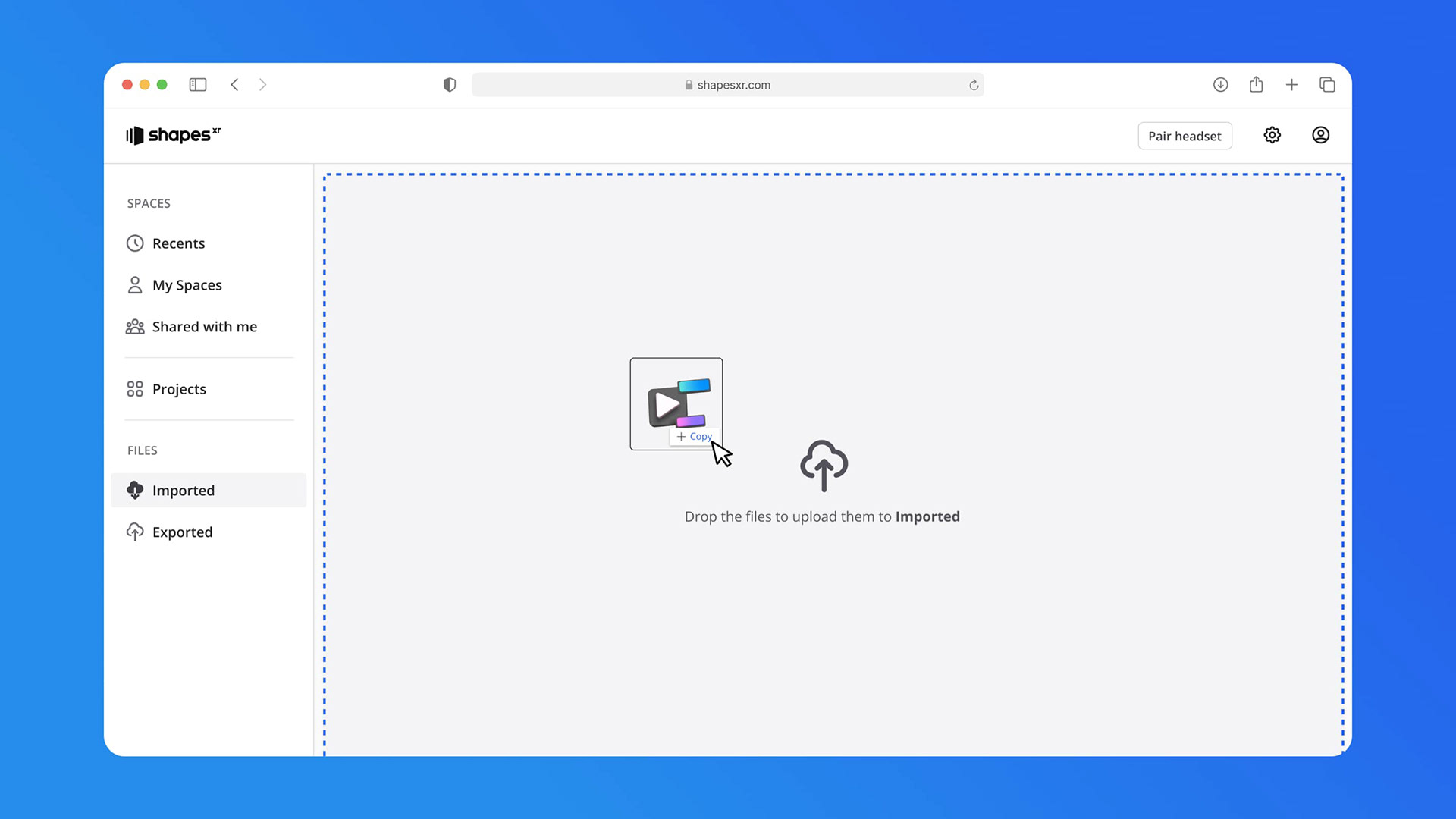
Task: Click the cloud upload icon in drop zone
Action: [x=824, y=466]
